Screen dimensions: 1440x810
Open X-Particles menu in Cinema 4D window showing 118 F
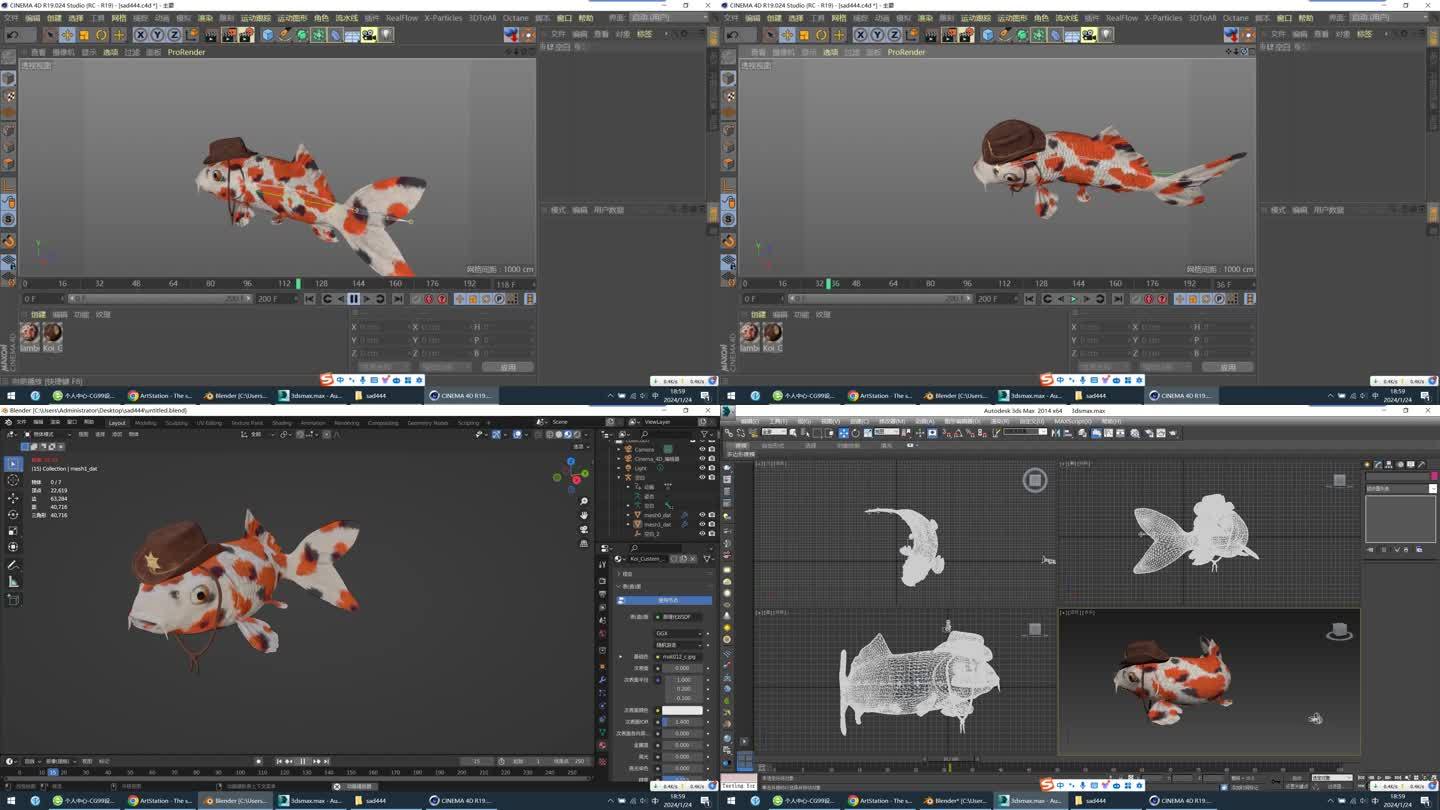pyautogui.click(x=443, y=18)
